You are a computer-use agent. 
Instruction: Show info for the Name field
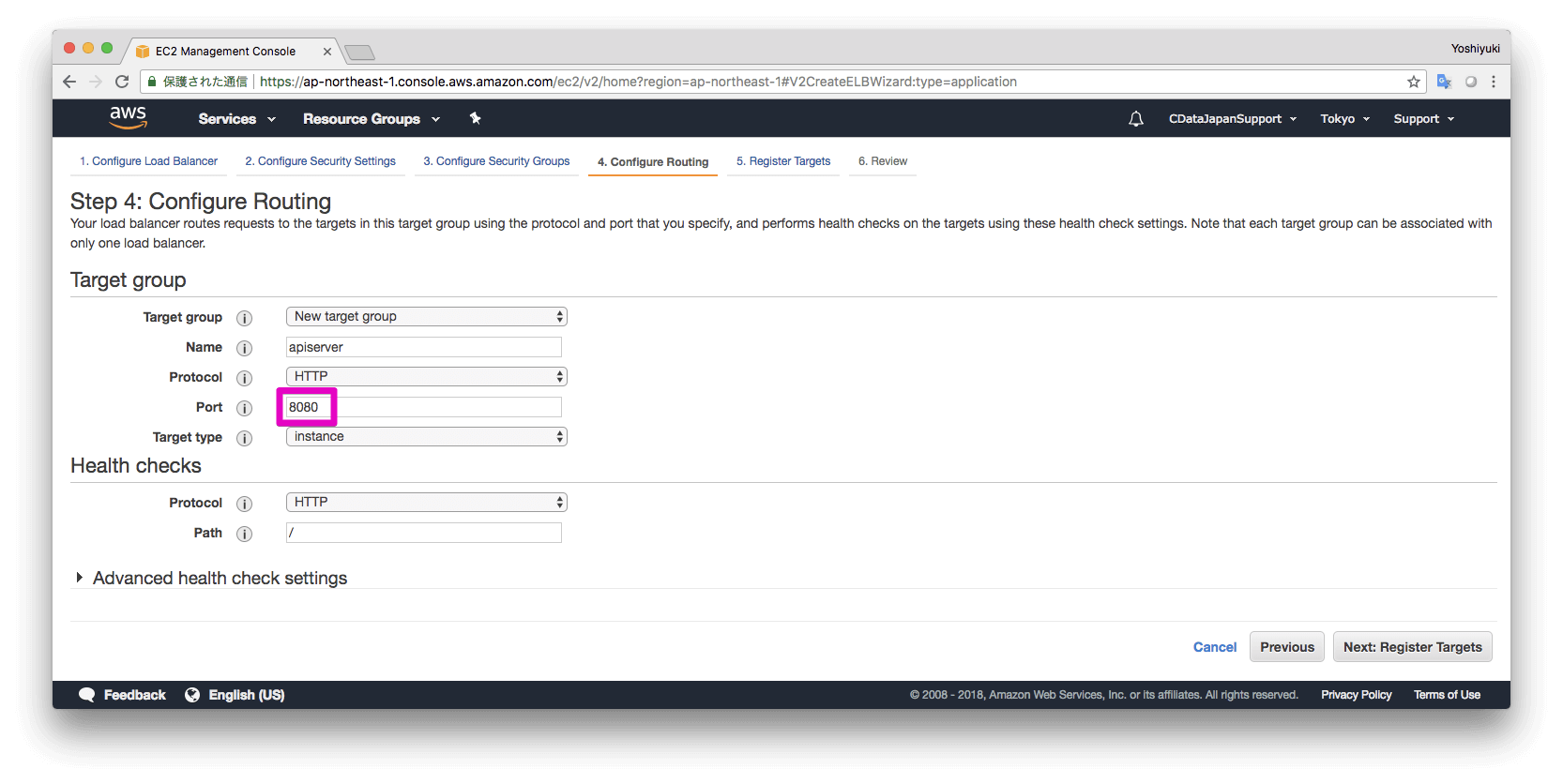click(245, 348)
